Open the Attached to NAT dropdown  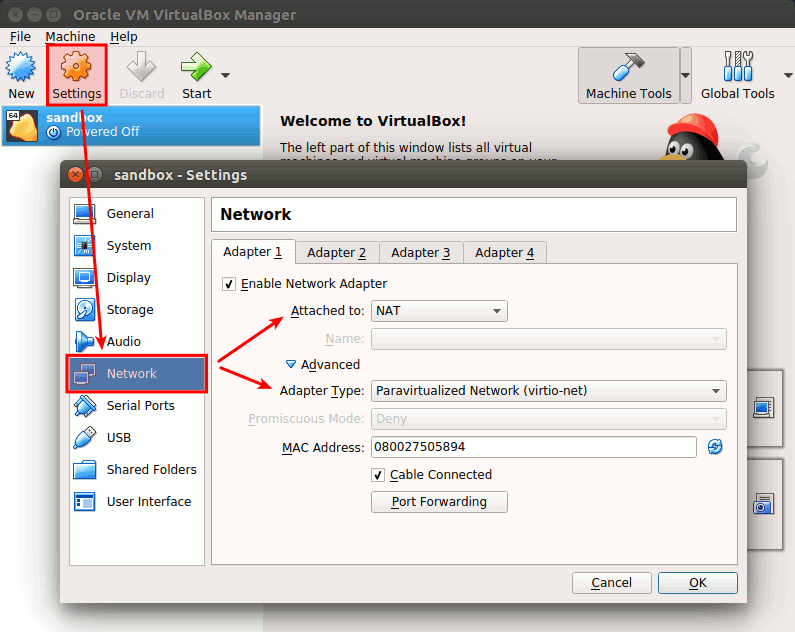point(439,311)
